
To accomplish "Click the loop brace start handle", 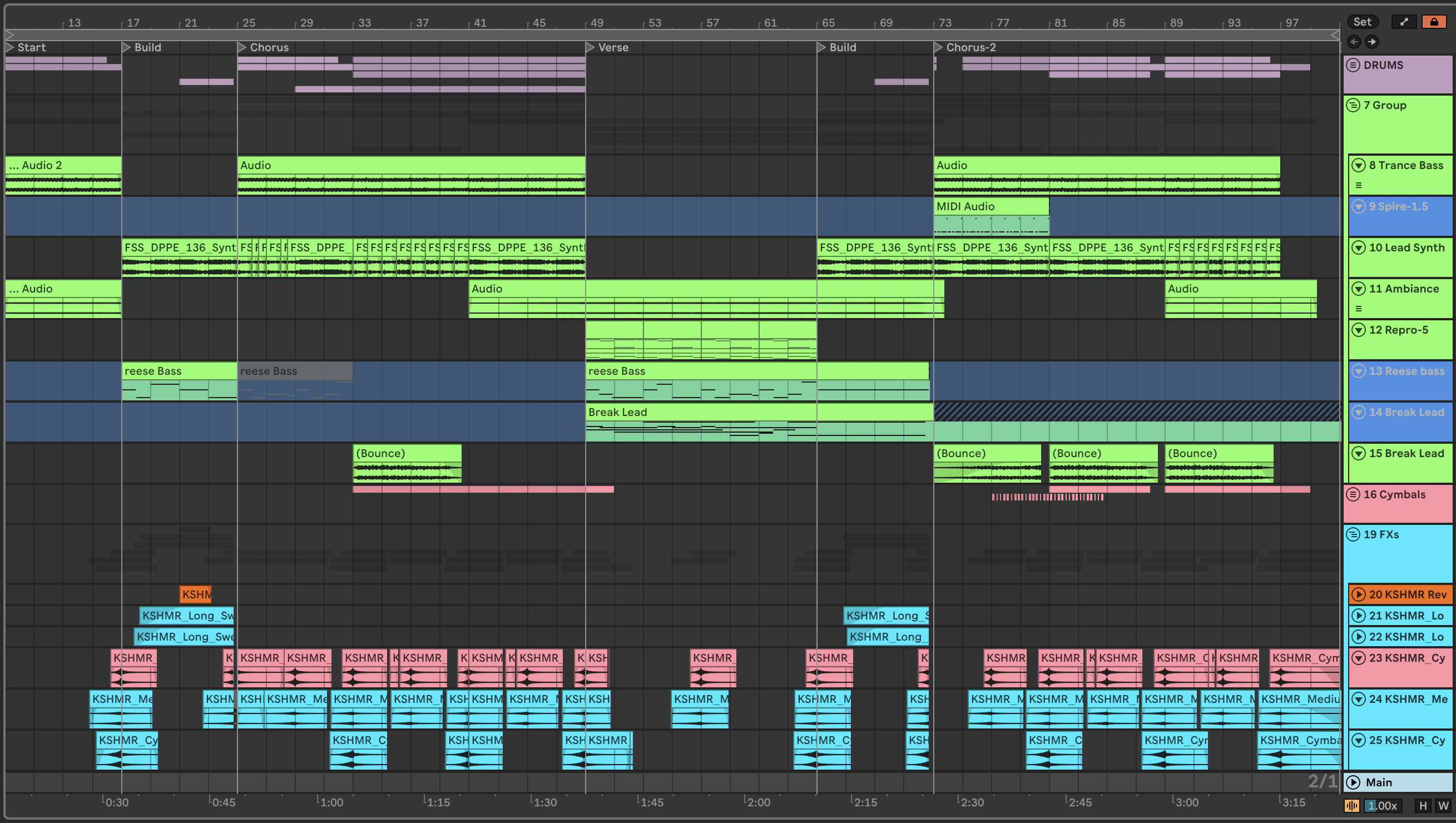I will coord(9,35).
